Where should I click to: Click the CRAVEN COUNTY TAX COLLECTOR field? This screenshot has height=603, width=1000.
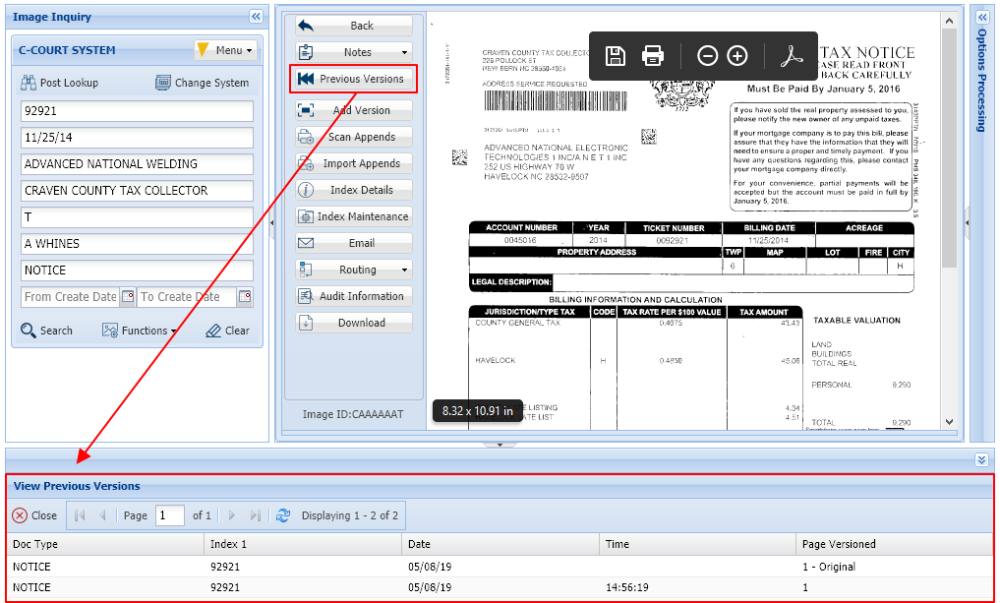pos(137,191)
